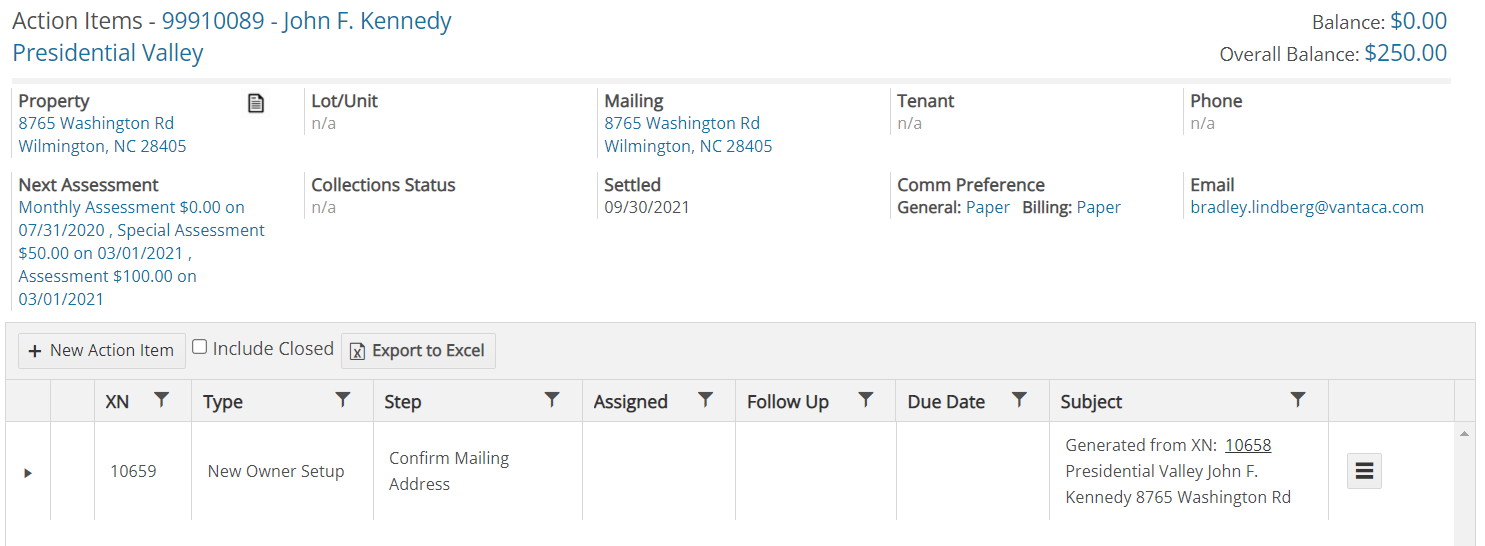Open the Due Date column filter
The width and height of the screenshot is (1485, 546).
(1019, 400)
